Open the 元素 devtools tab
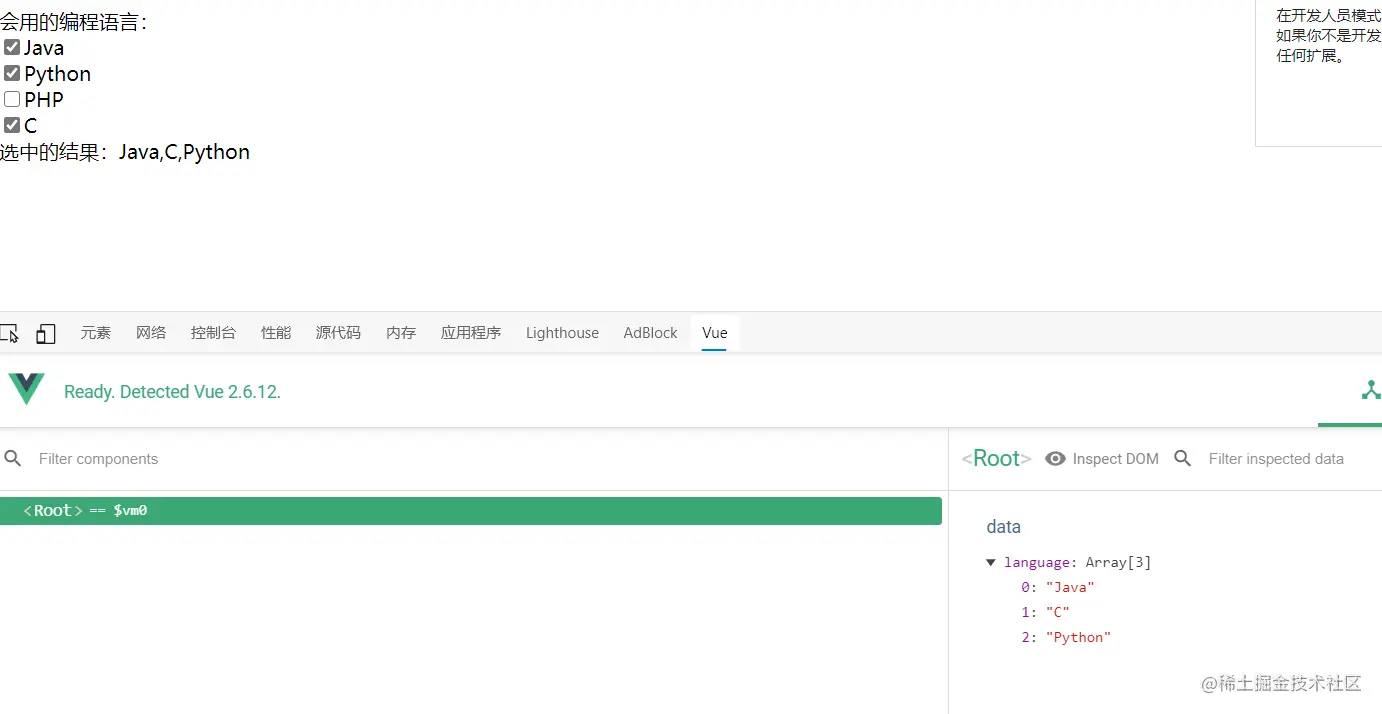1382x714 pixels. [96, 333]
